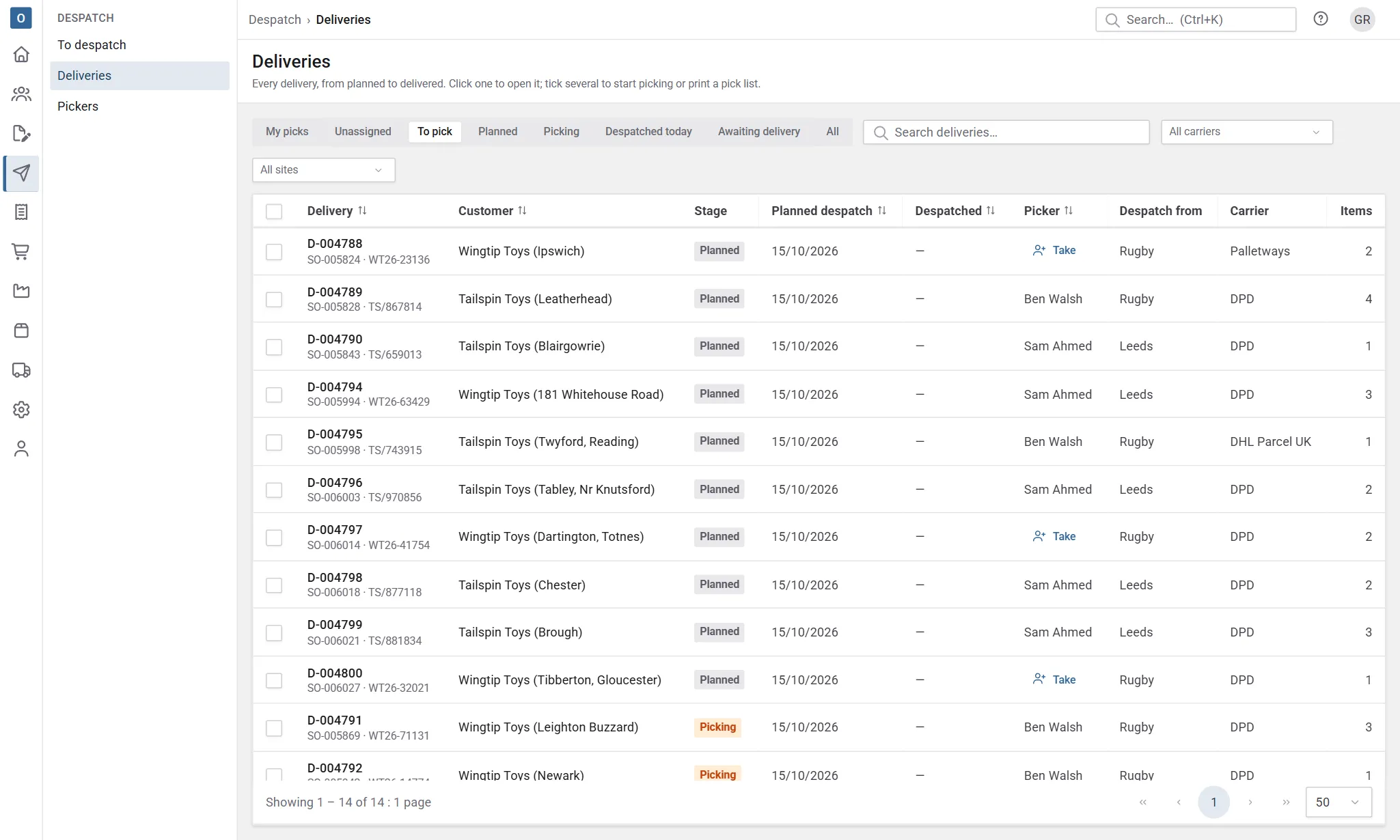Tick checkbox for delivery D-004800
The width and height of the screenshot is (1400, 840).
[x=274, y=681]
